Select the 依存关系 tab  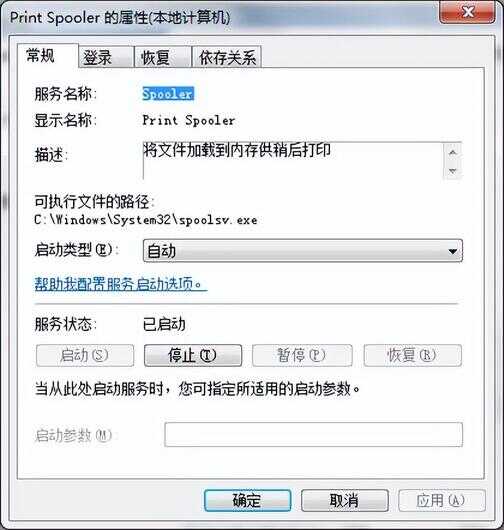[x=227, y=57]
